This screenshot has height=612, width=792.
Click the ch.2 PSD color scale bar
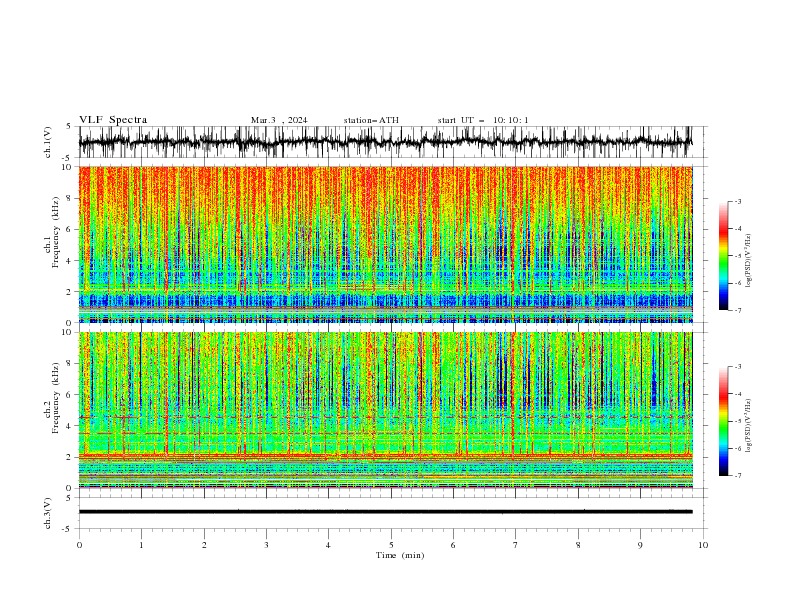724,421
